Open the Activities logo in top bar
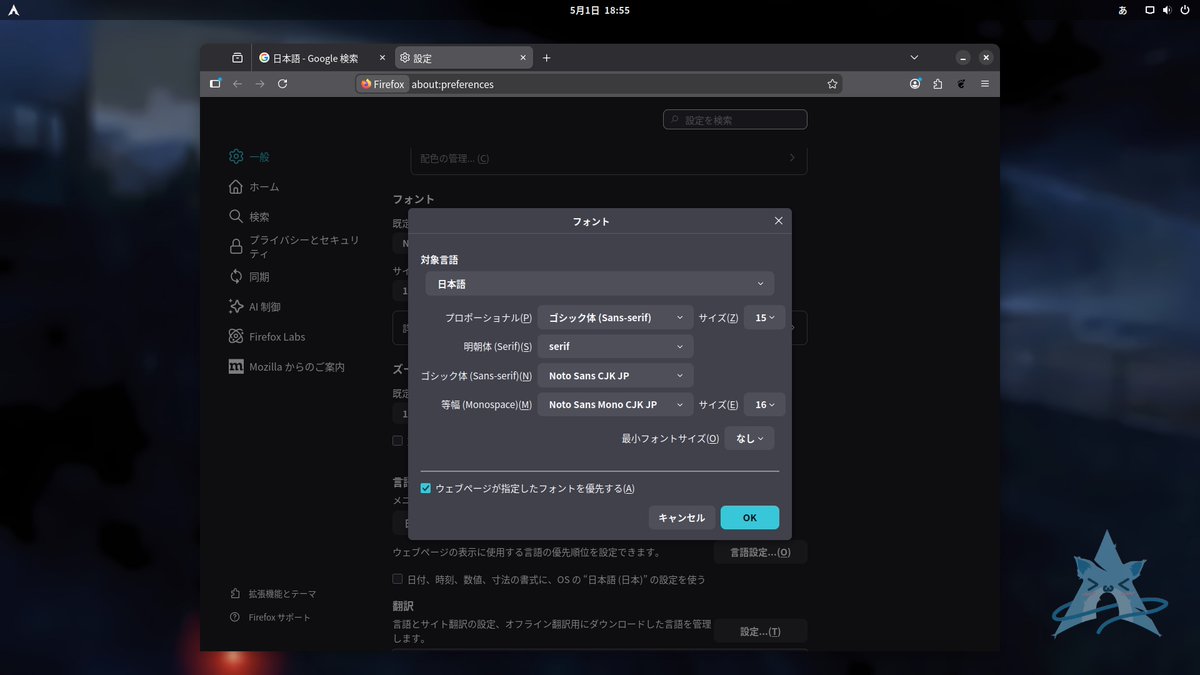The image size is (1200, 675). point(12,10)
